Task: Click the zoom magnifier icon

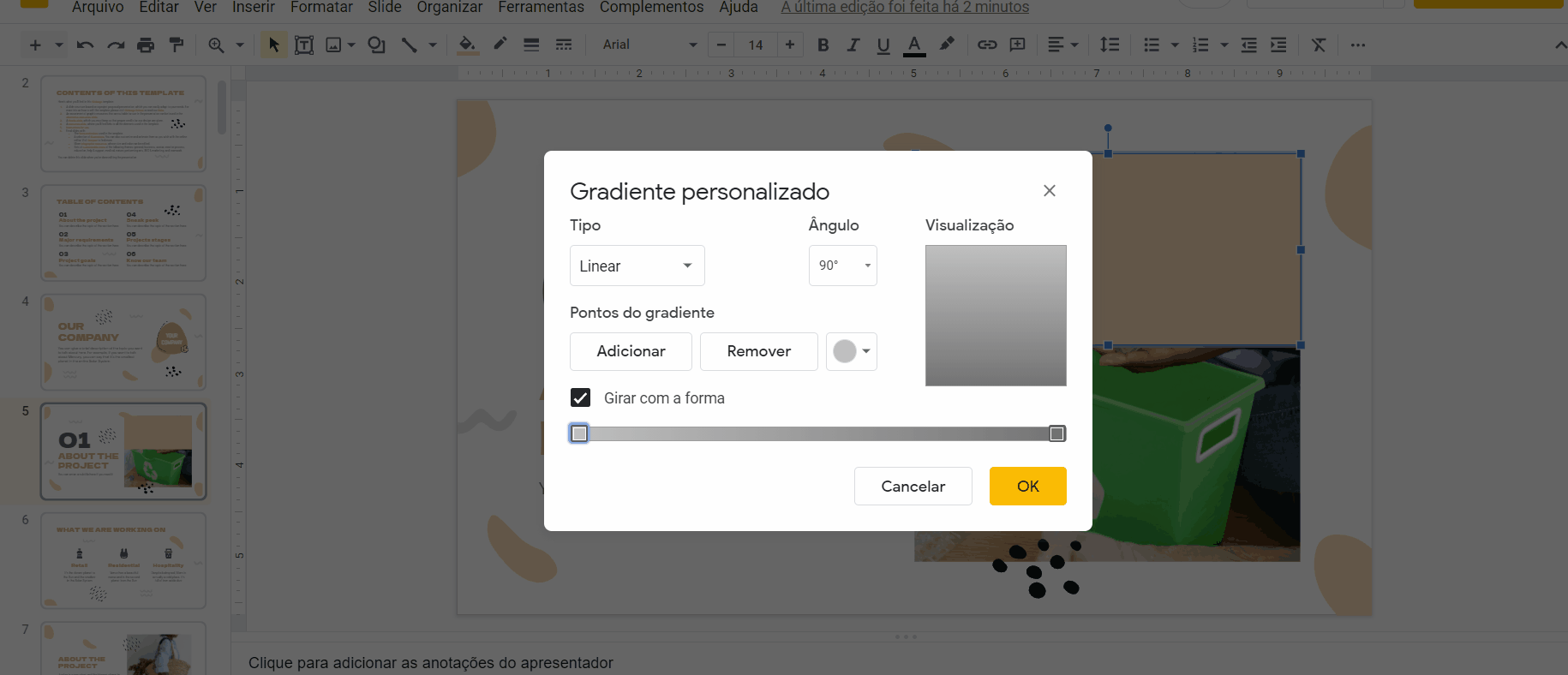Action: (216, 45)
